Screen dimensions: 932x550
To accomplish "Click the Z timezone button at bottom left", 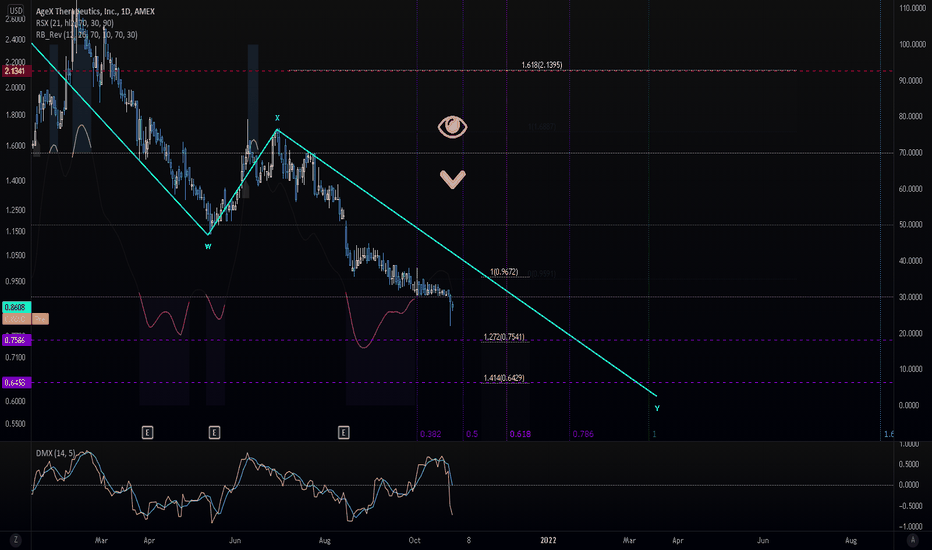I will click(15, 540).
